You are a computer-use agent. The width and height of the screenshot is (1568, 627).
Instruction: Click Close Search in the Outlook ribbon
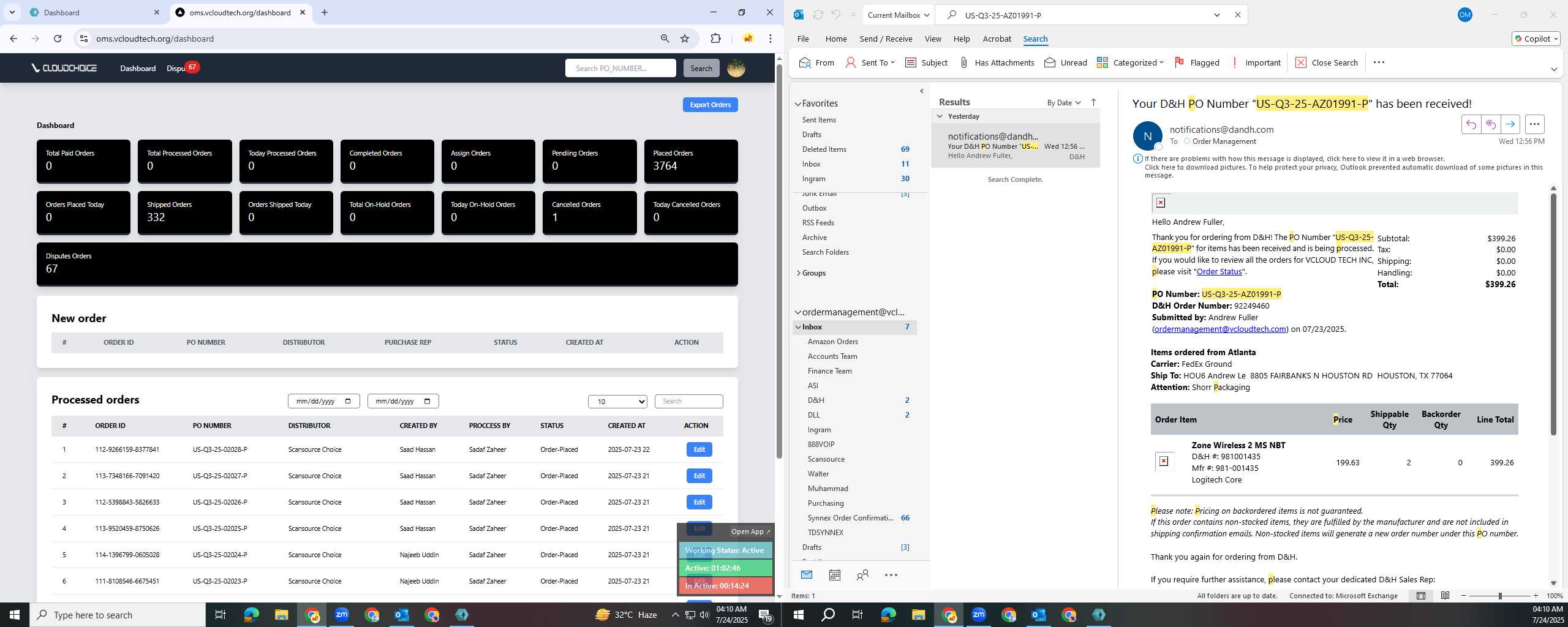[1327, 62]
